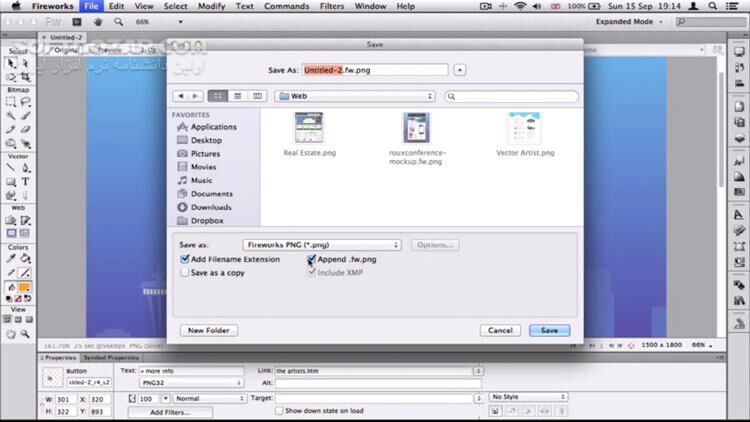
Task: Select the Pointer tool in the toolbox
Action: (10, 62)
